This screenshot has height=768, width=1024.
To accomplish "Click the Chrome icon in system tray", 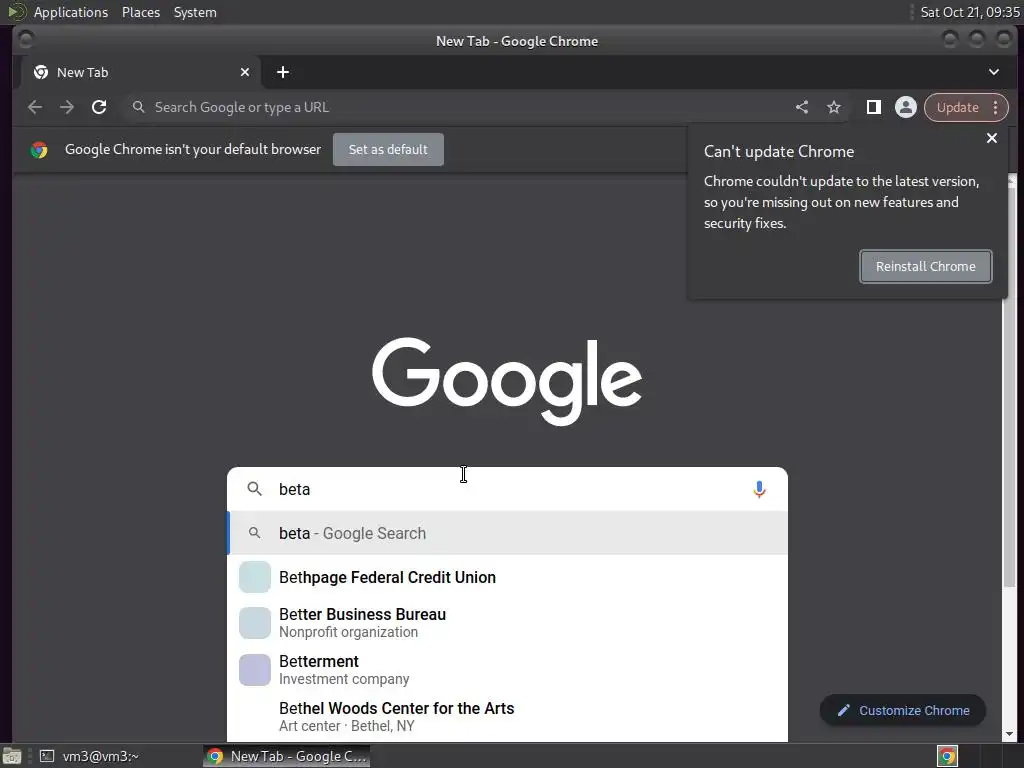I will pyautogui.click(x=947, y=756).
